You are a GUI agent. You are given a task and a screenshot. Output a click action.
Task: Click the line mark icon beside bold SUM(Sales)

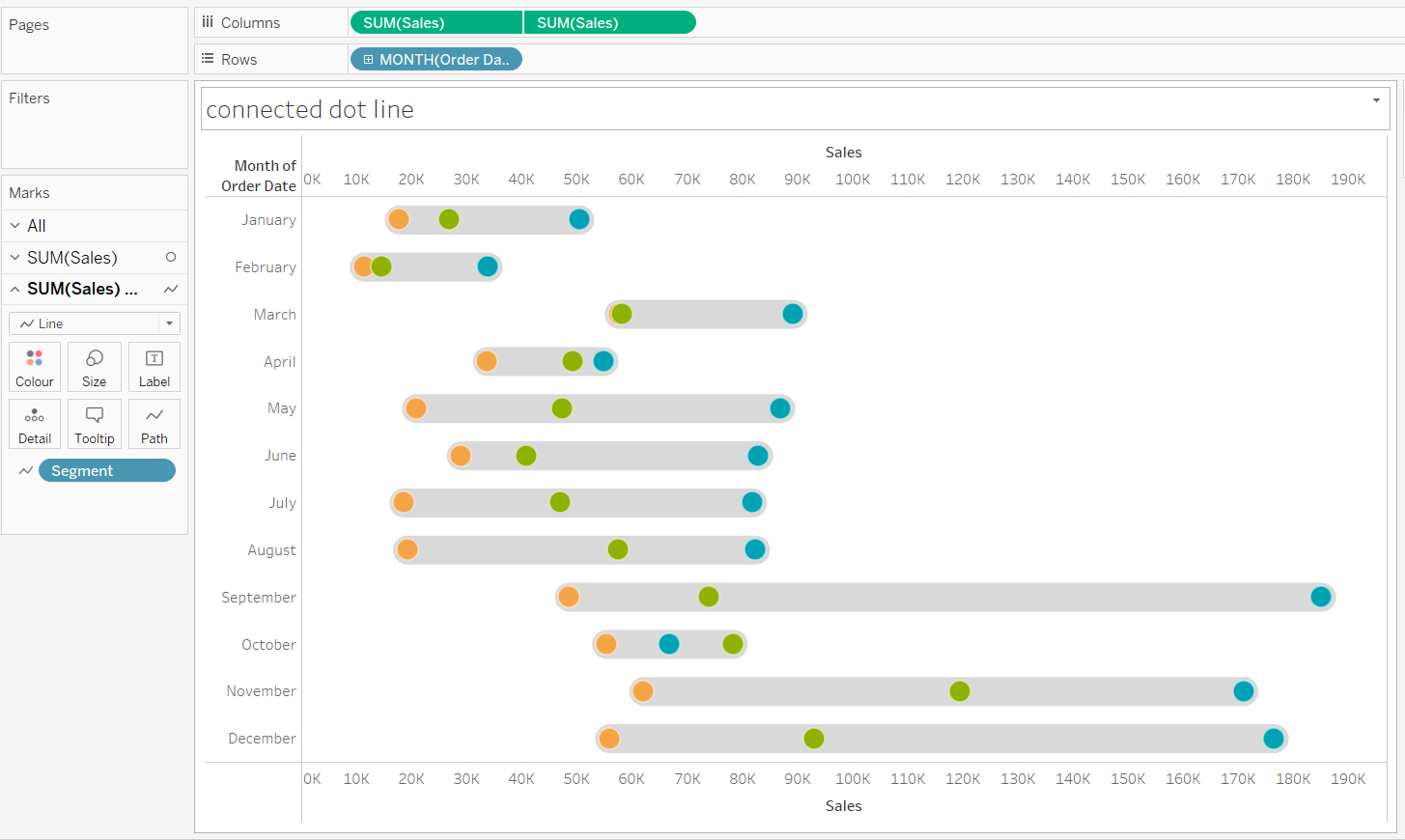tap(170, 288)
